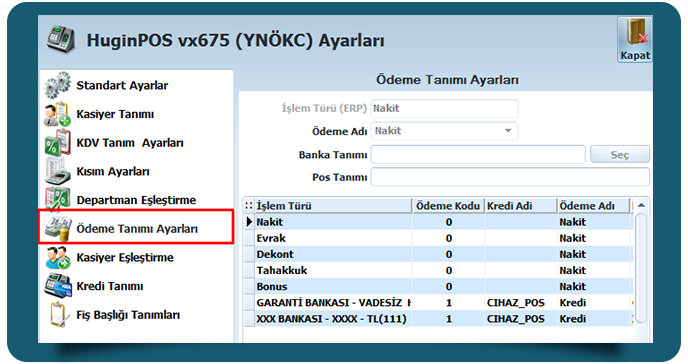Open Kasiyer Eşleştirme menu item
The height and width of the screenshot is (364, 688).
click(x=125, y=257)
